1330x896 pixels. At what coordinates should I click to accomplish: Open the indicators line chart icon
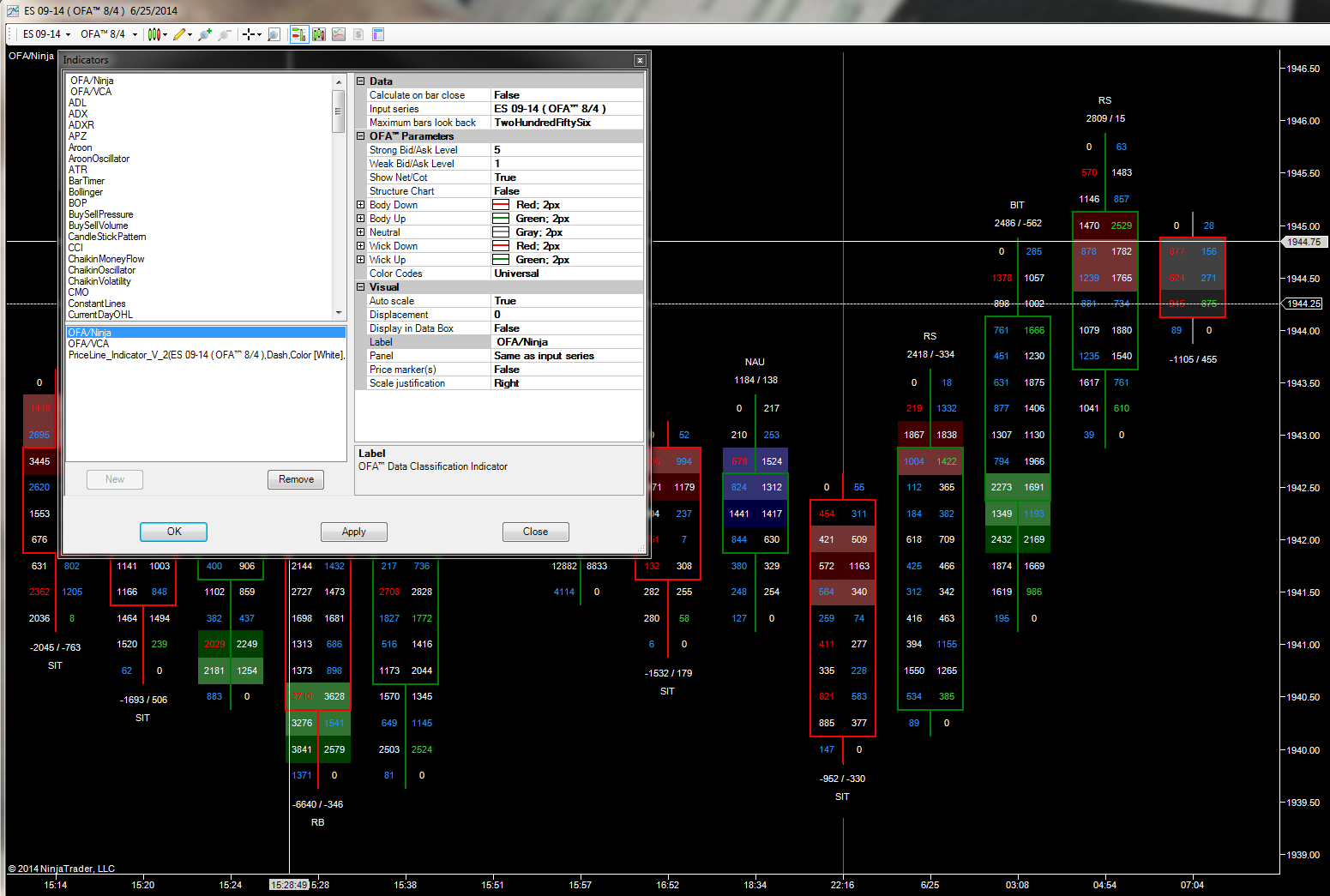339,34
